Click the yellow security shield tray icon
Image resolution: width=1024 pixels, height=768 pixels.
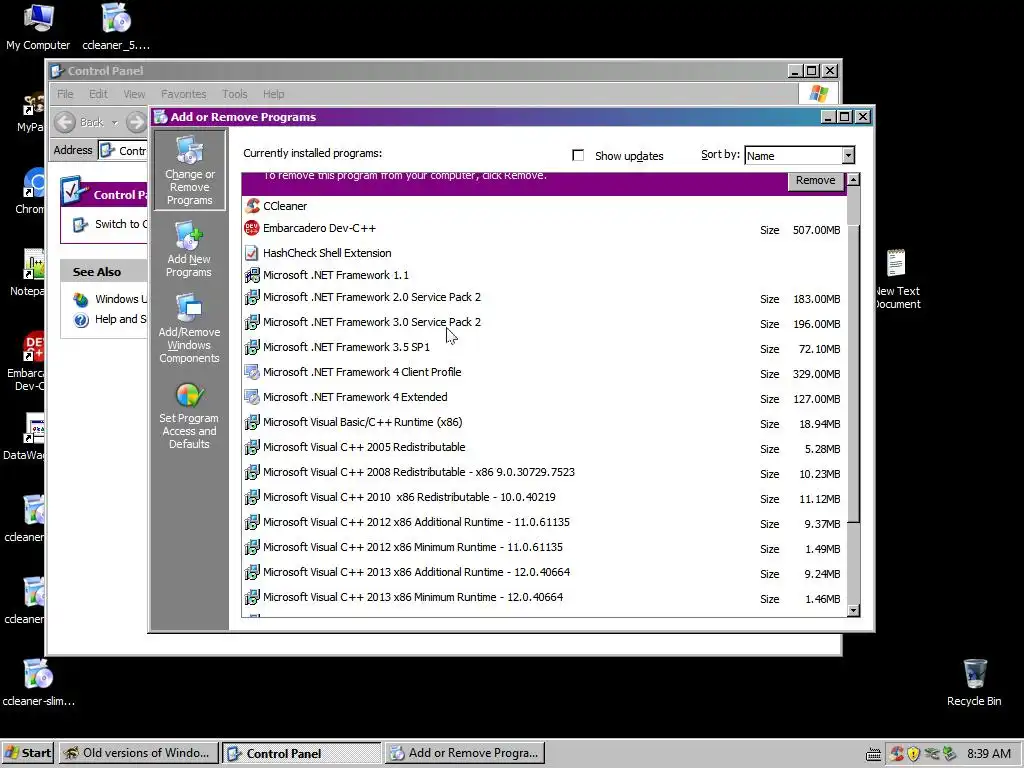[x=914, y=754]
